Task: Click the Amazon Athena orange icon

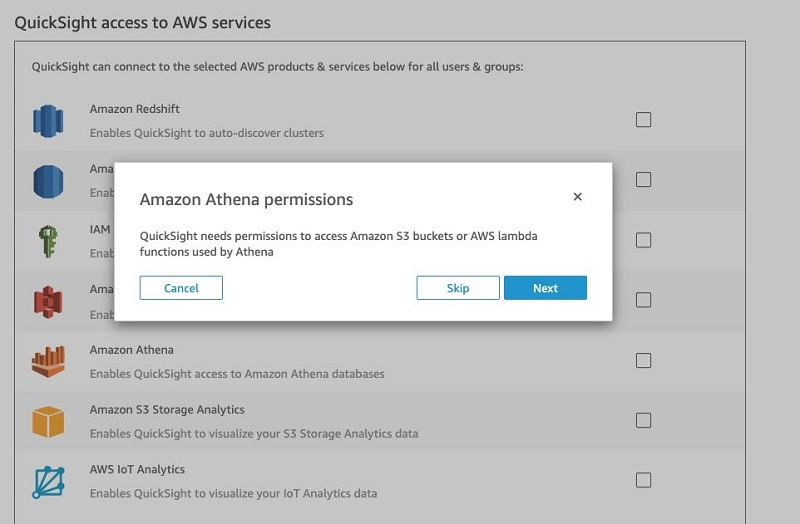Action: point(48,361)
